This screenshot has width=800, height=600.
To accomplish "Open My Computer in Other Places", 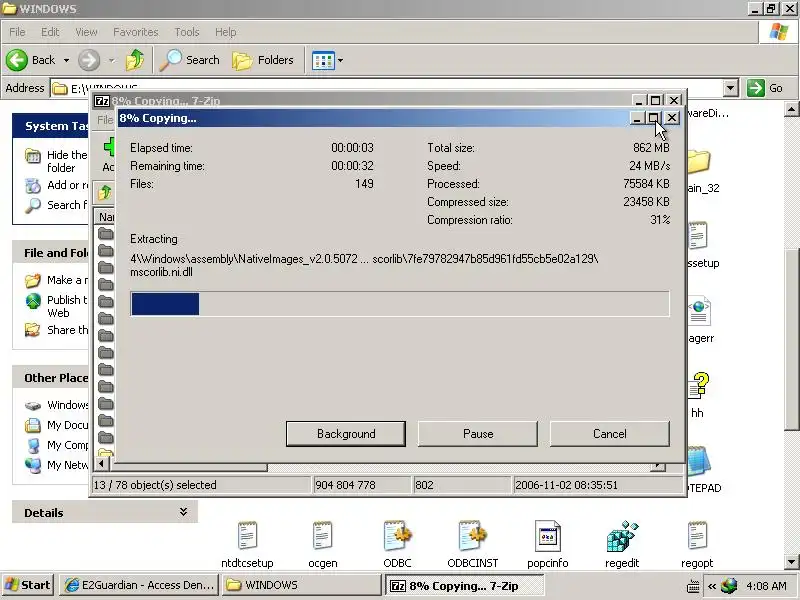I will [57, 445].
